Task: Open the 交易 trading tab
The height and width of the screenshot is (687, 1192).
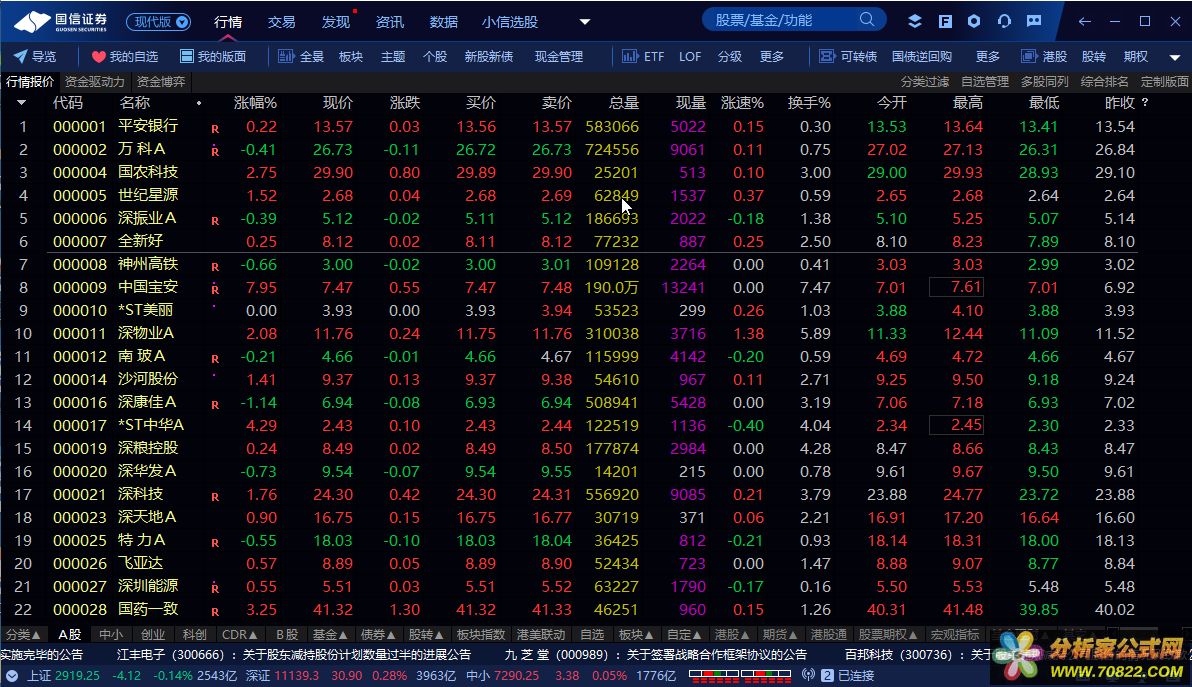Action: 281,22
